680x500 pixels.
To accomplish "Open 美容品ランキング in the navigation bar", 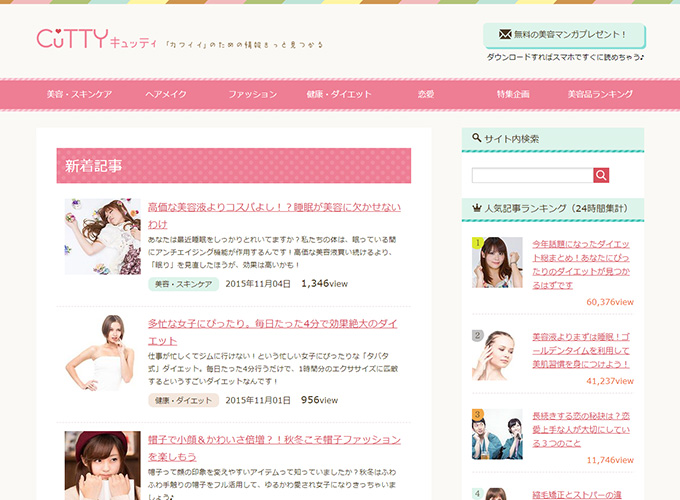I will pos(600,94).
